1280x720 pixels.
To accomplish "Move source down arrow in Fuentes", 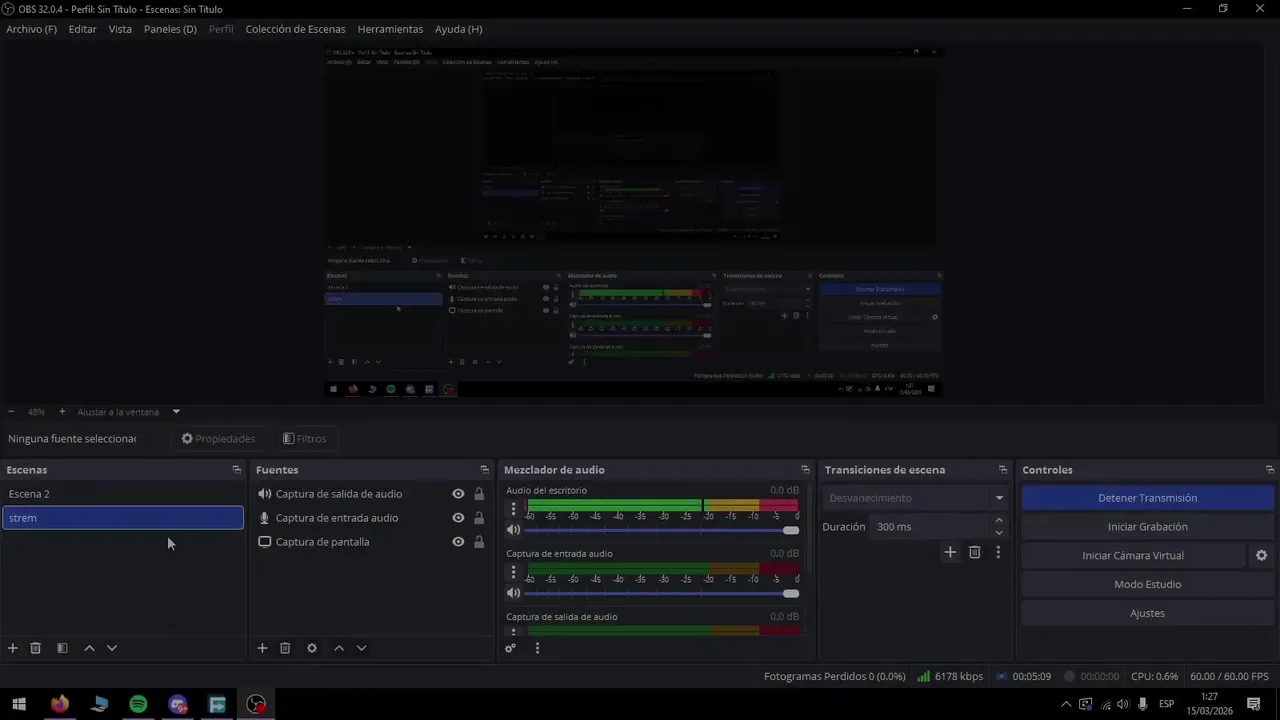I will click(x=362, y=648).
